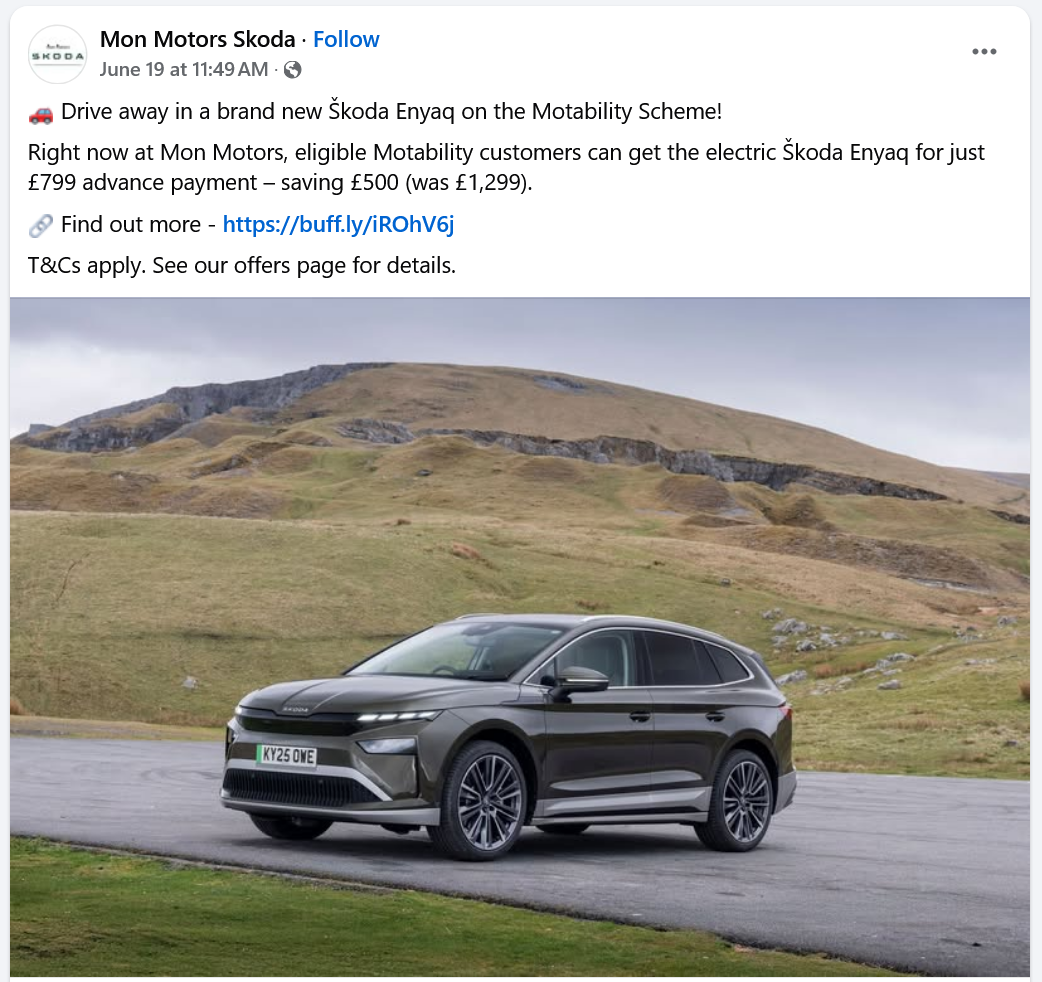Click the '£799 advance payment' text

pyautogui.click(x=142, y=182)
